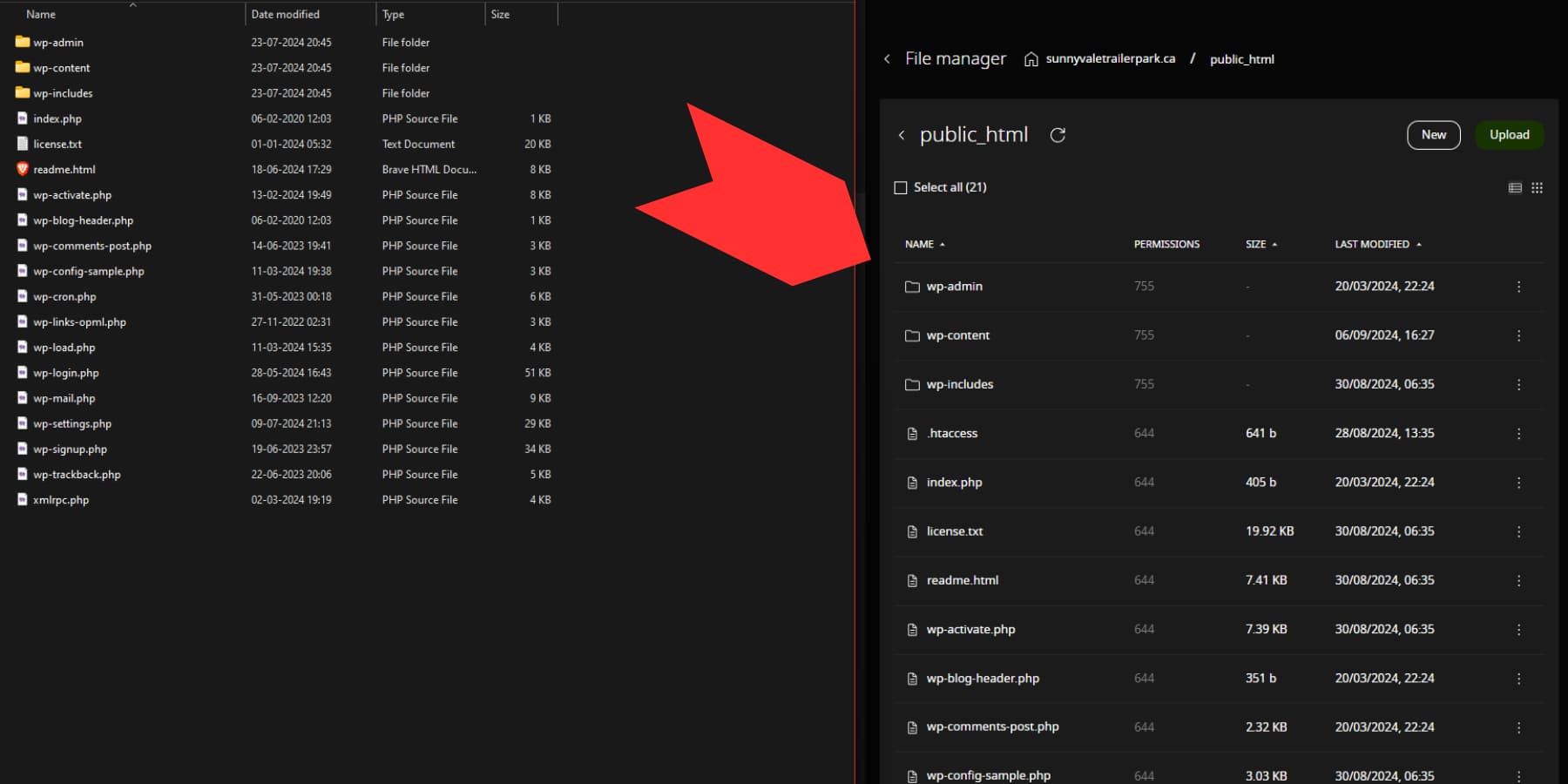This screenshot has width=1568, height=784.
Task: Select wp-signup.php in Explorer list
Action: 70,449
